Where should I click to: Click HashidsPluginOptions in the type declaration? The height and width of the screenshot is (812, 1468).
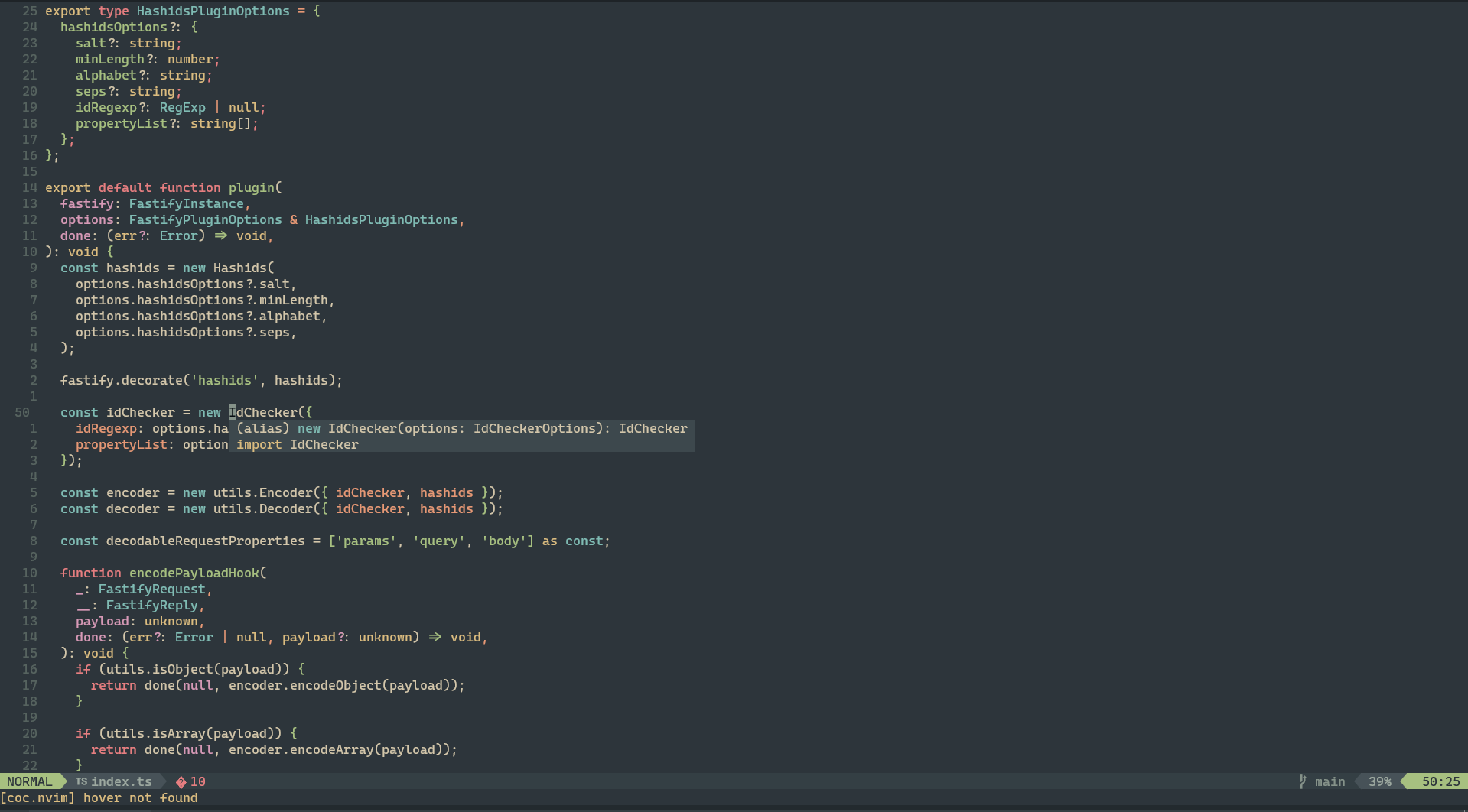coord(213,11)
